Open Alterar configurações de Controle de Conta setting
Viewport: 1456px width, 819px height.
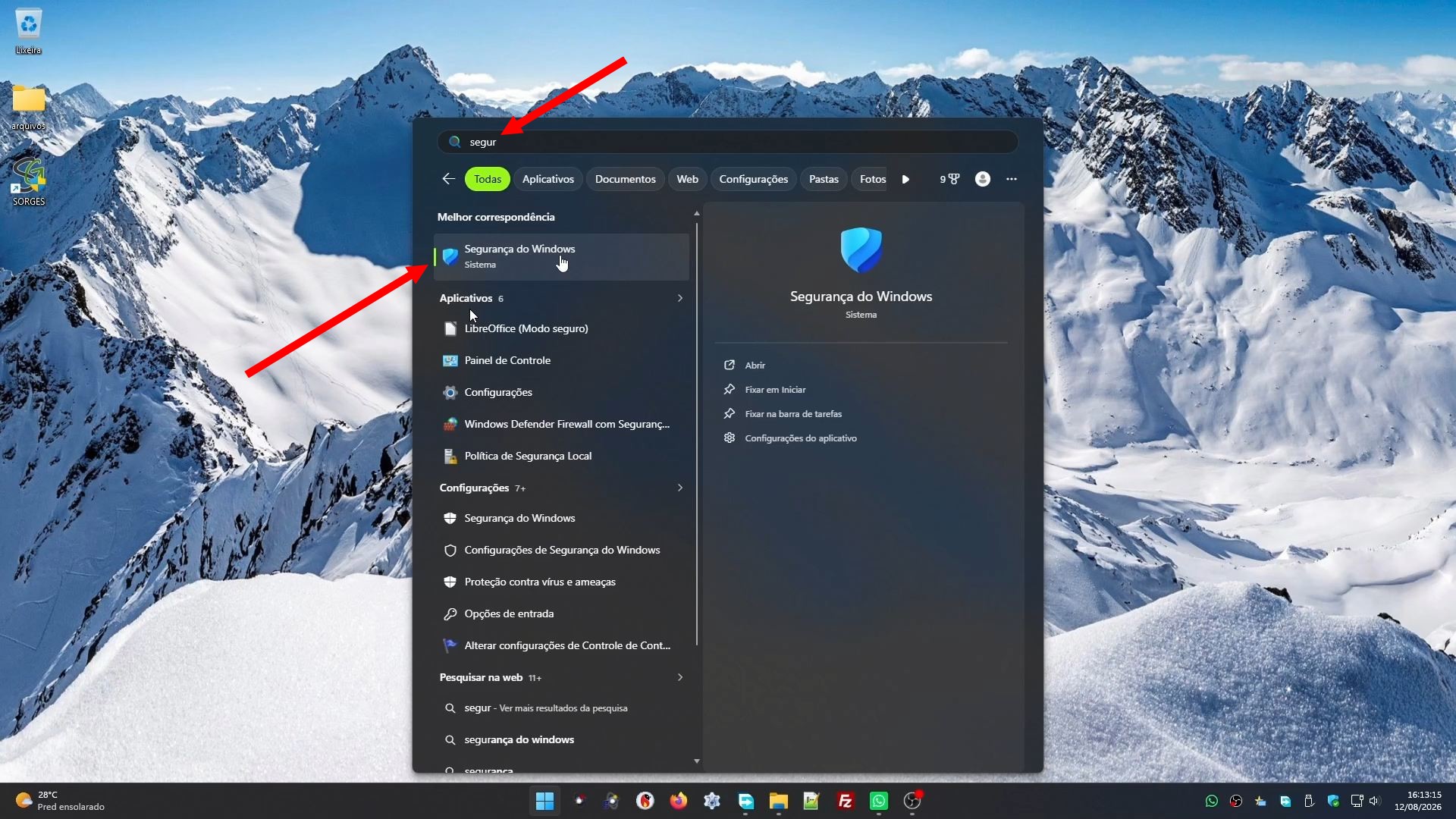point(561,645)
